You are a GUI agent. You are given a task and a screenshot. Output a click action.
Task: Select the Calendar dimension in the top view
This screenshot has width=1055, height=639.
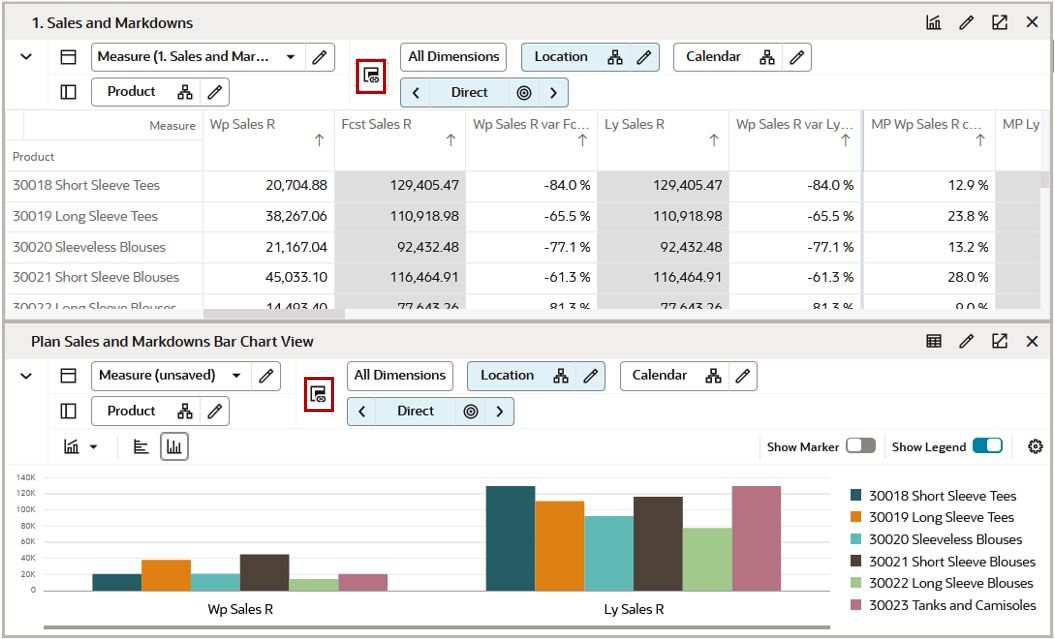click(713, 57)
